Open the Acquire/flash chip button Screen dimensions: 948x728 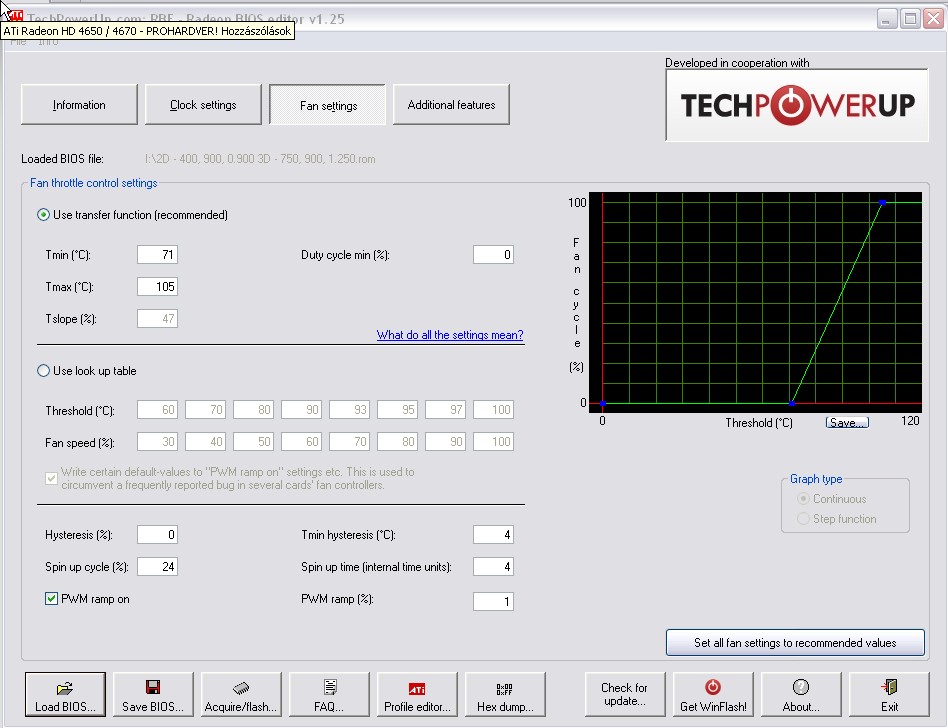coord(241,694)
